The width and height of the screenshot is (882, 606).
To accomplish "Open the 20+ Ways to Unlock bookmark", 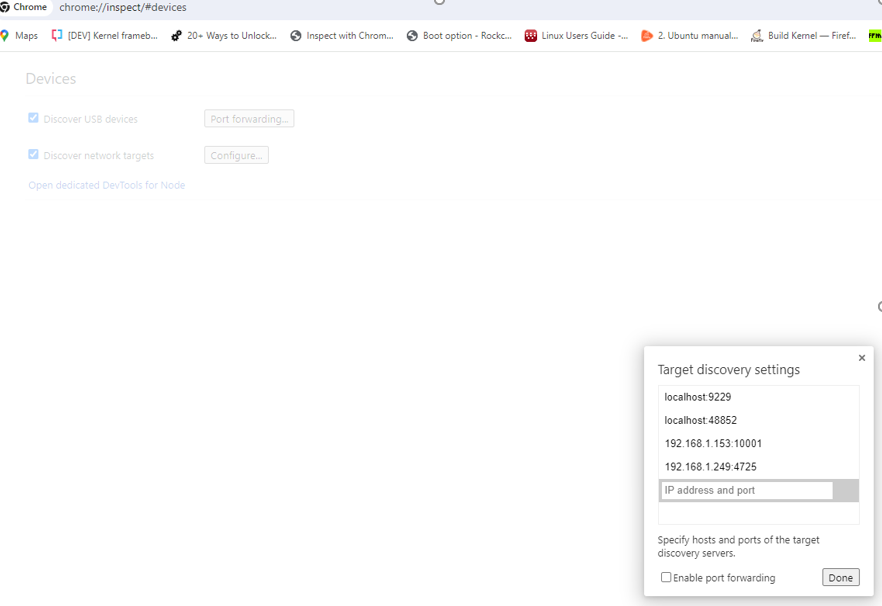I will point(224,36).
